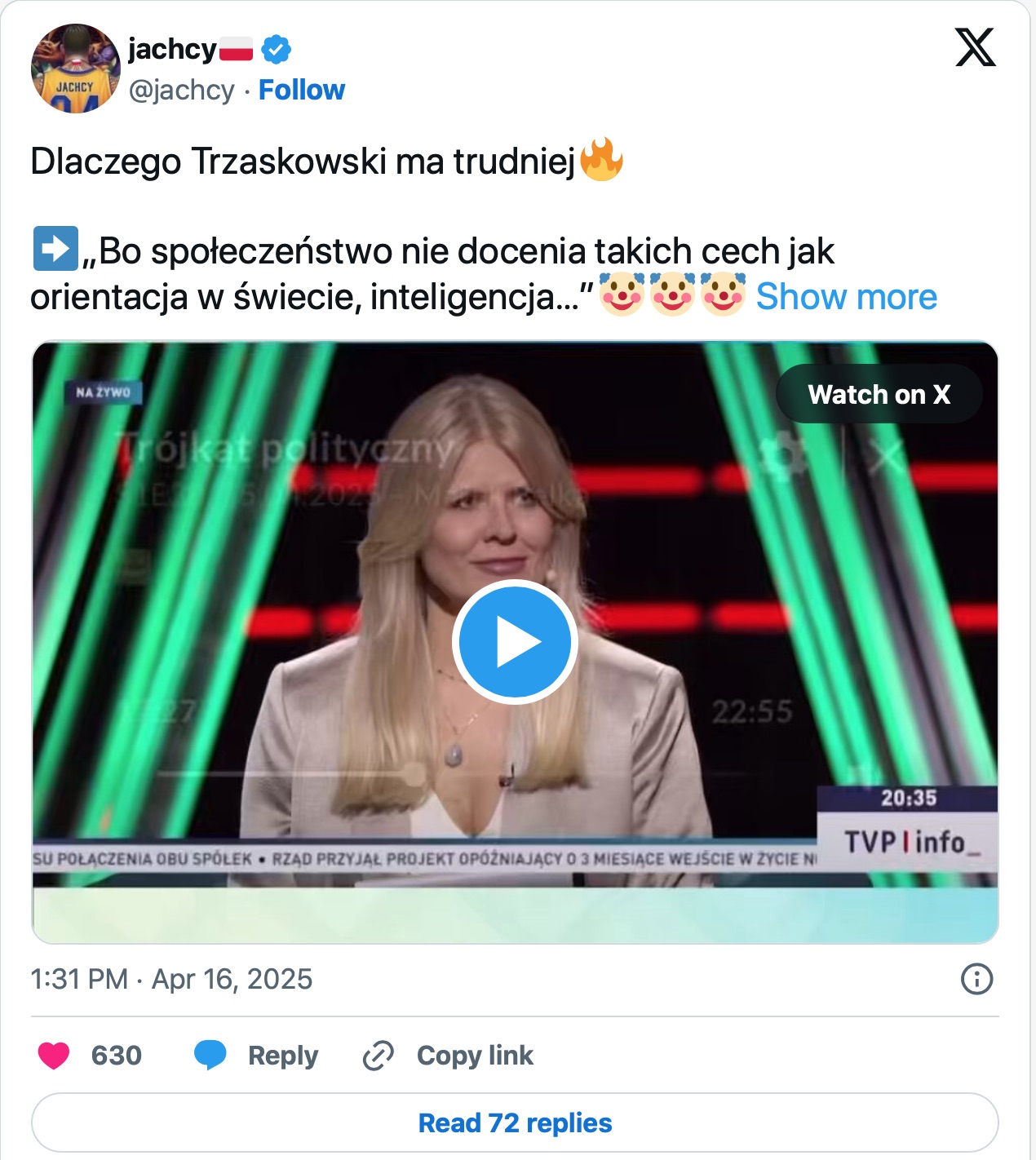The image size is (1036, 1160).
Task: Click the 630 likes count
Action: tap(117, 1056)
